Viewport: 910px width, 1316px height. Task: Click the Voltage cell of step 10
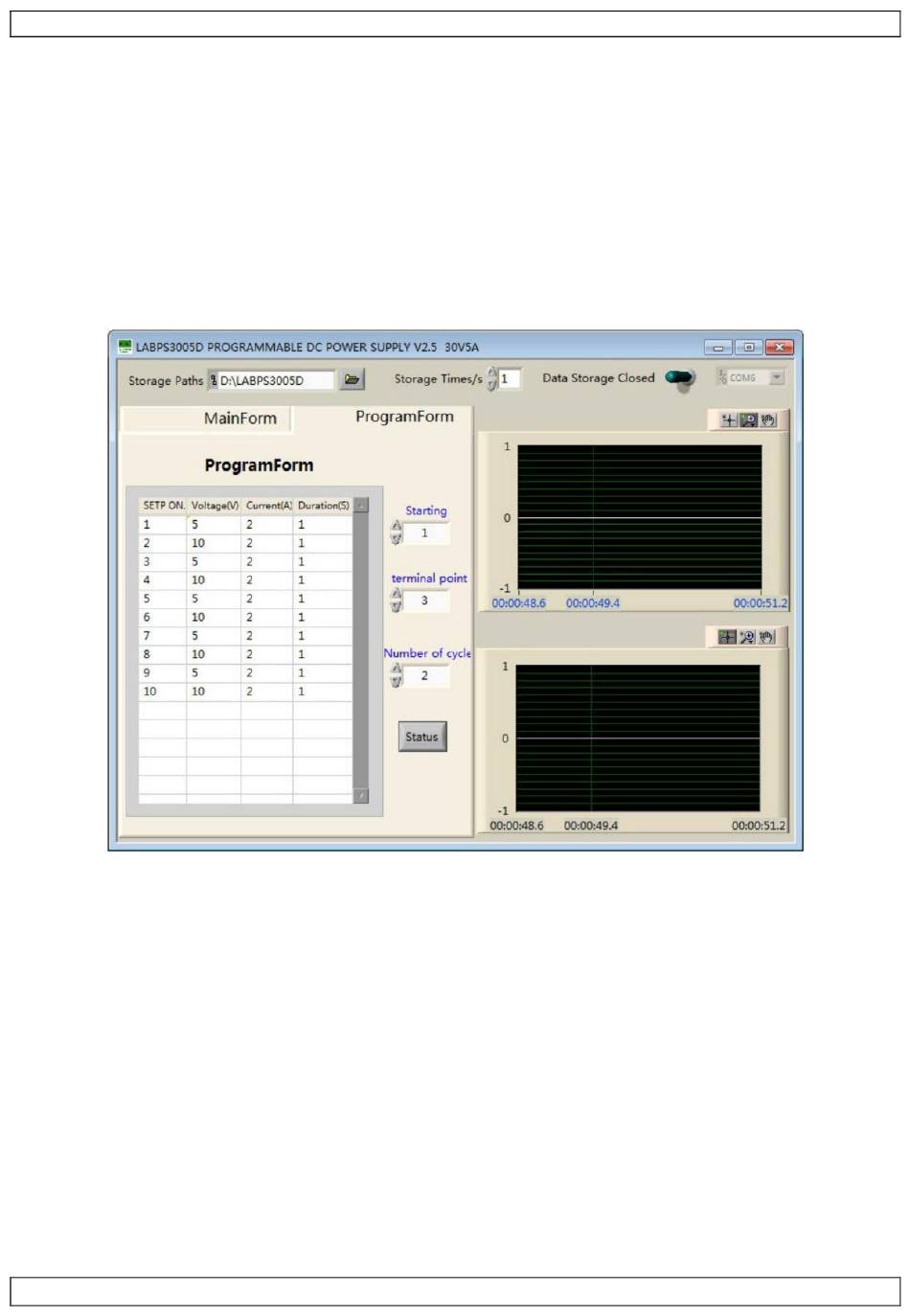pos(213,692)
